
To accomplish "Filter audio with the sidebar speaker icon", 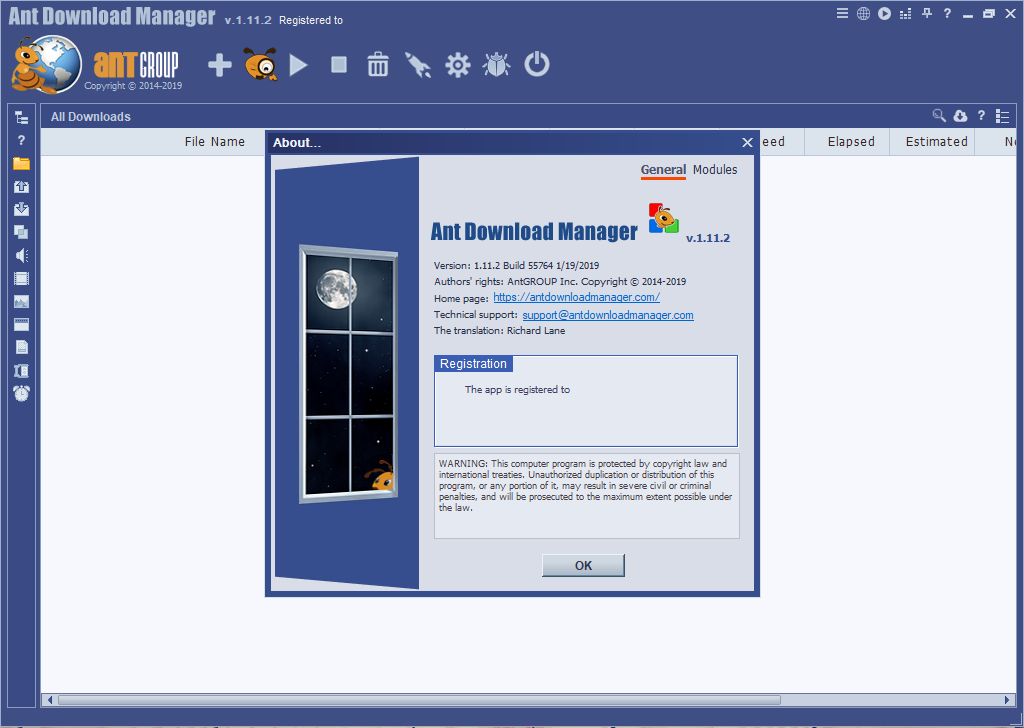I will 22,255.
